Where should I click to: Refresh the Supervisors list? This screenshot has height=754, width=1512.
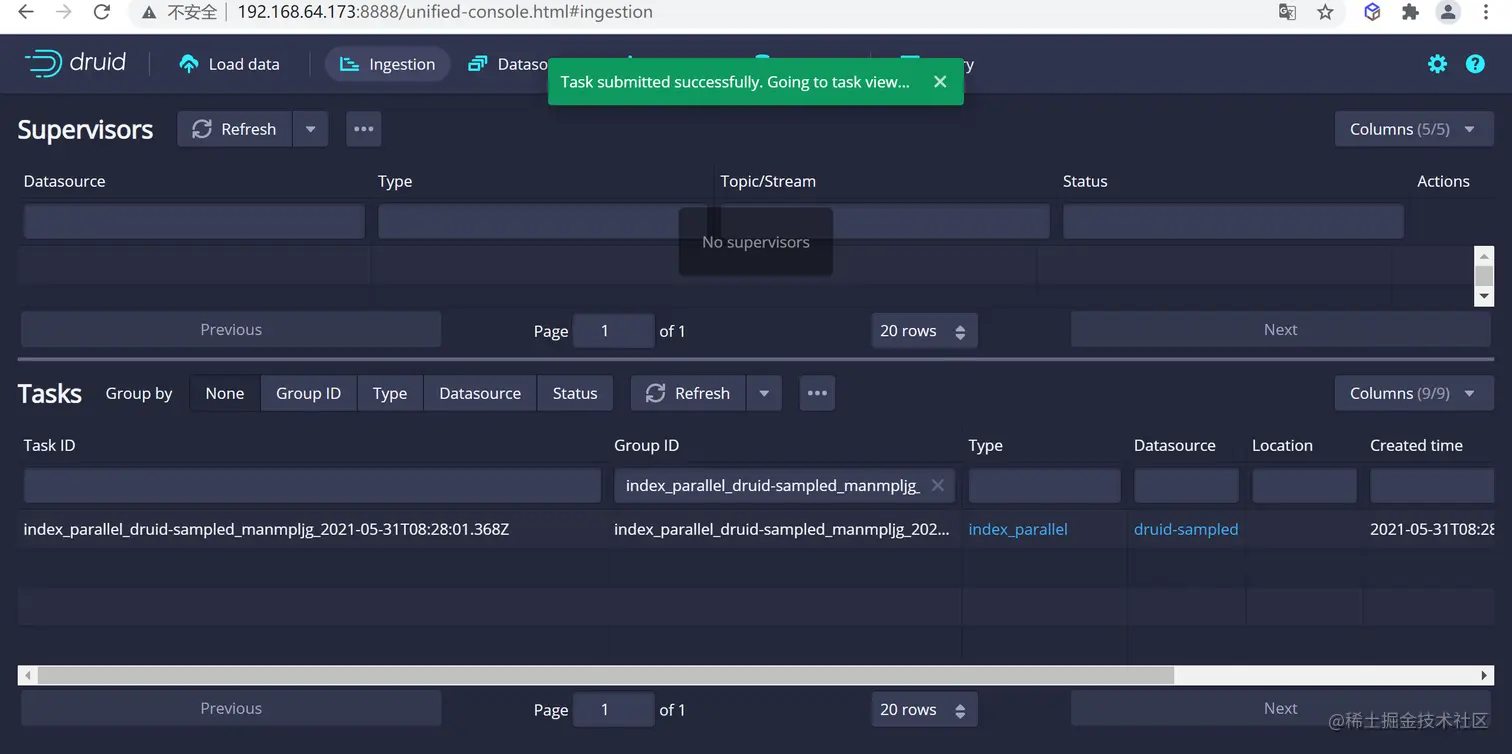pyautogui.click(x=235, y=129)
